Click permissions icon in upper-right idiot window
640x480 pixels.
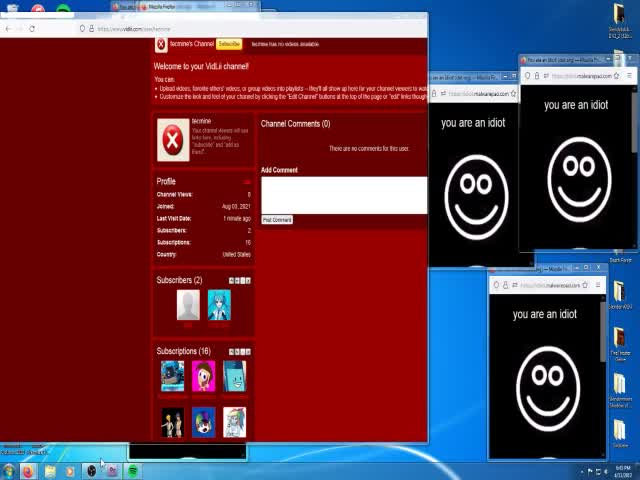click(x=546, y=76)
